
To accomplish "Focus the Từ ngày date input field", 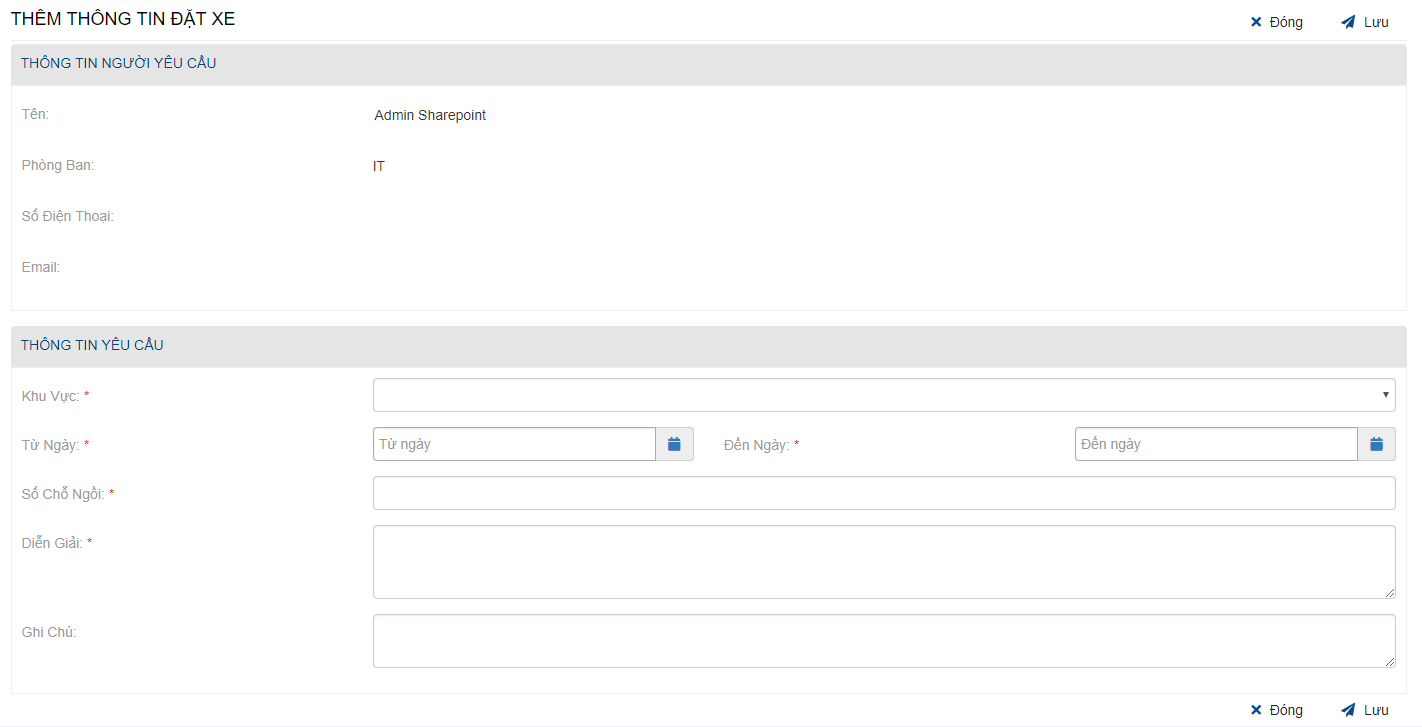I will (514, 444).
